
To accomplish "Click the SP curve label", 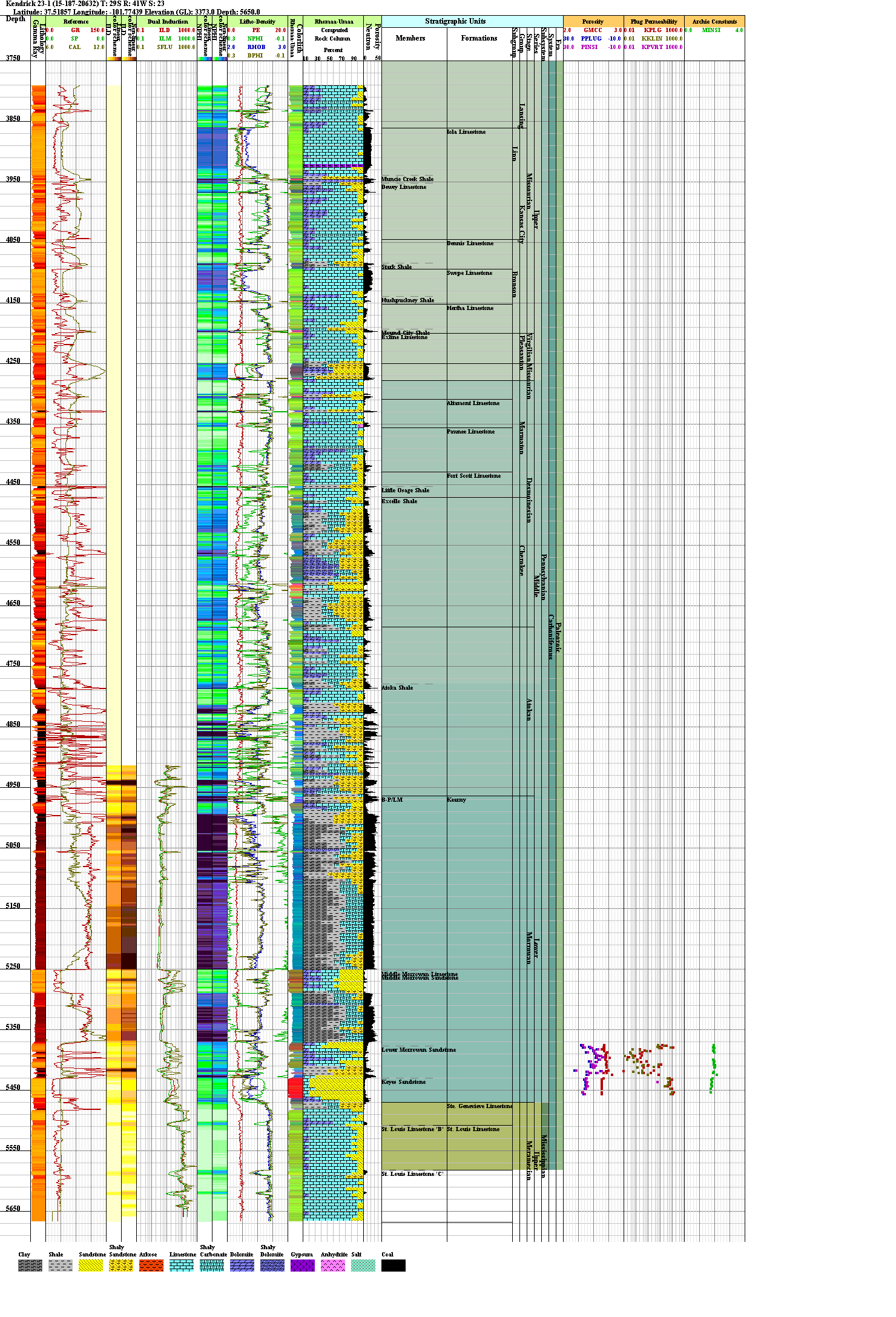I will (74, 39).
